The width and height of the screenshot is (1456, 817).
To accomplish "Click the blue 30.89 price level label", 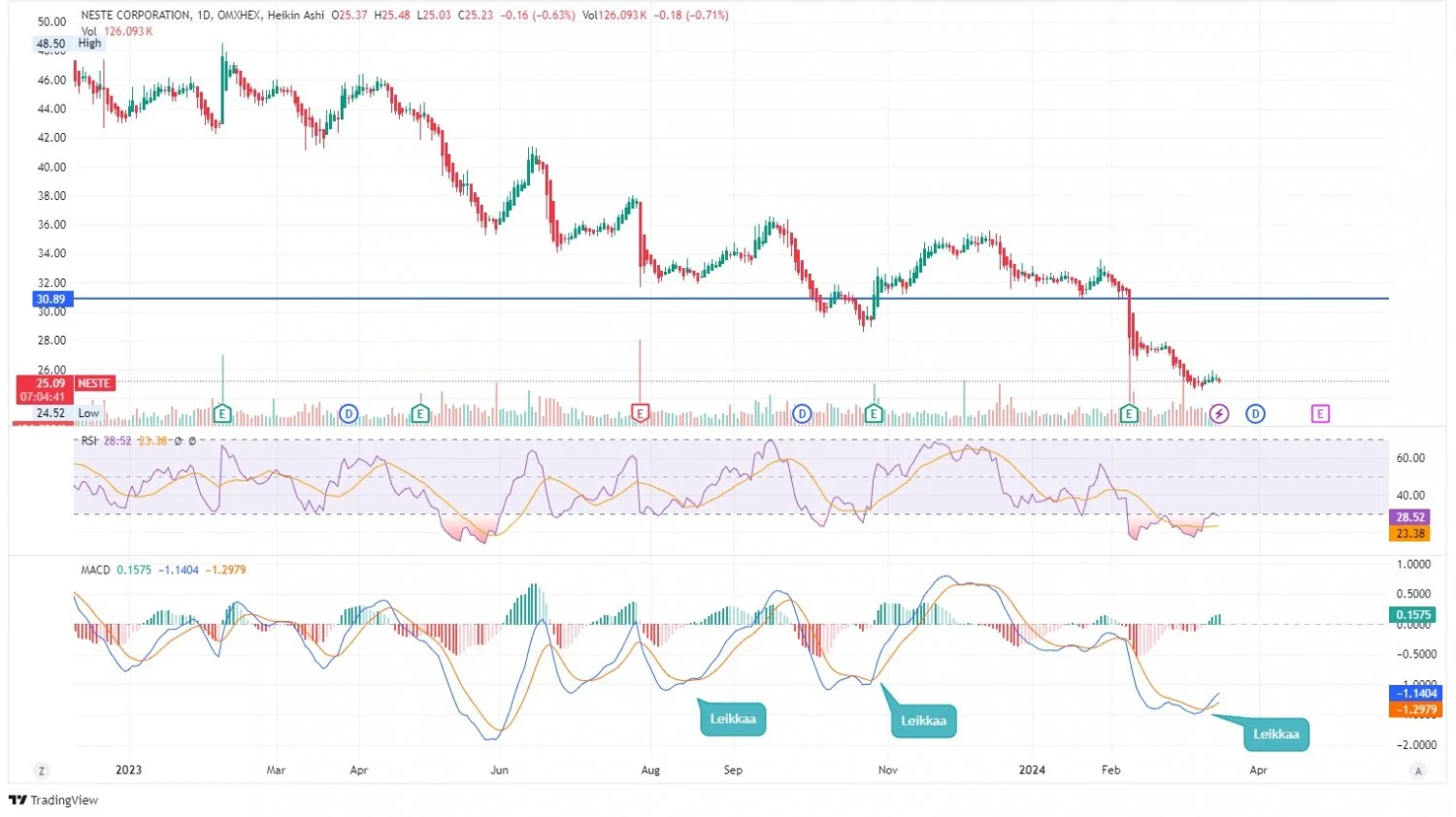I will 51,300.
